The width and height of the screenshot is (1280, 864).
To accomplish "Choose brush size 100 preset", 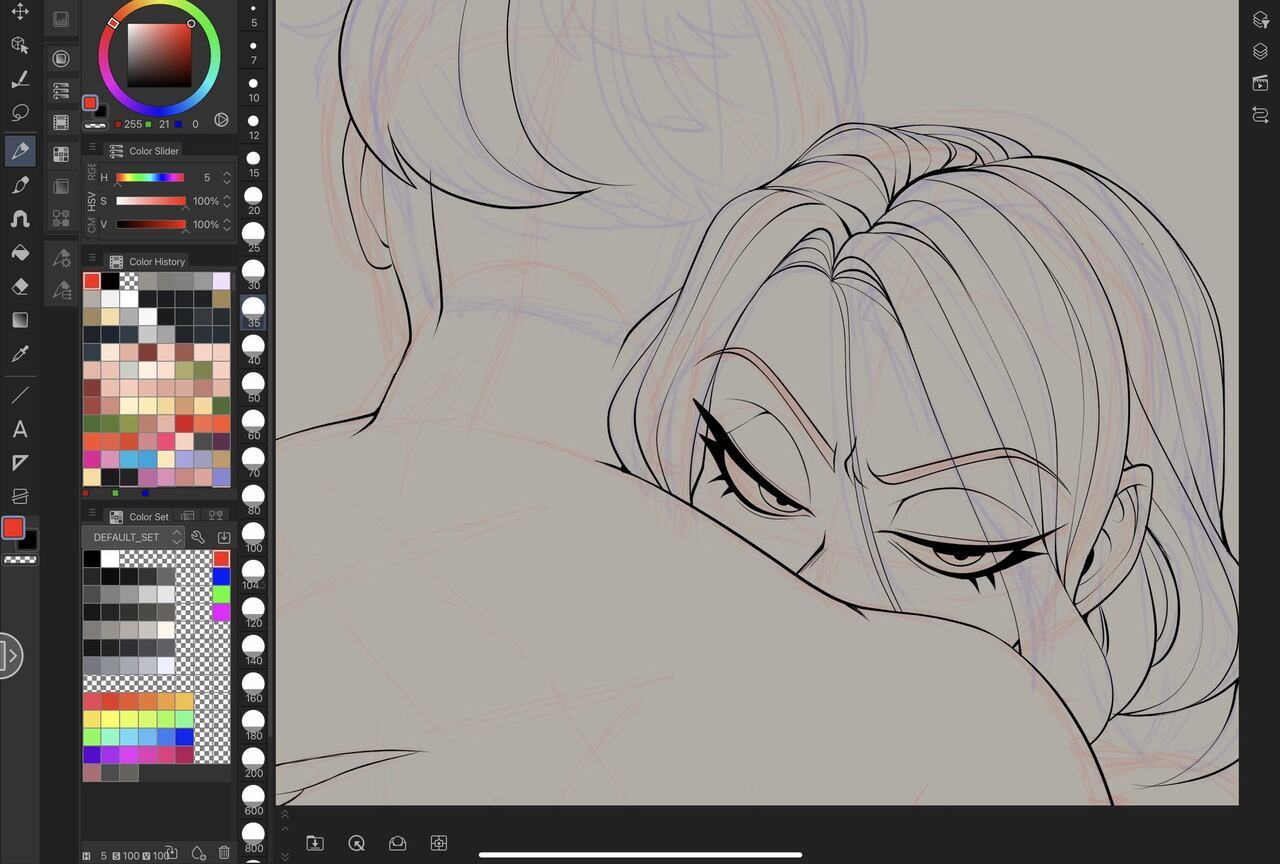I will tap(253, 534).
